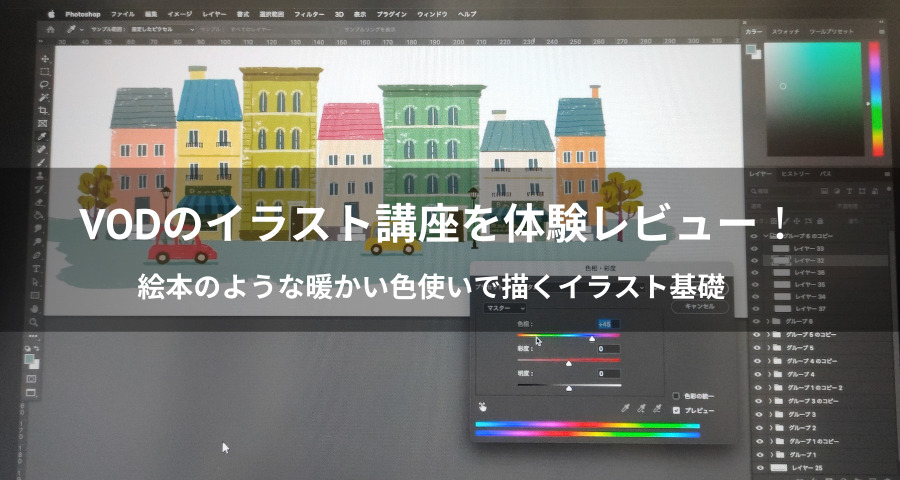Click the foreground color swatch in toolbox
Image resolution: width=900 pixels, height=480 pixels.
(x=29, y=359)
